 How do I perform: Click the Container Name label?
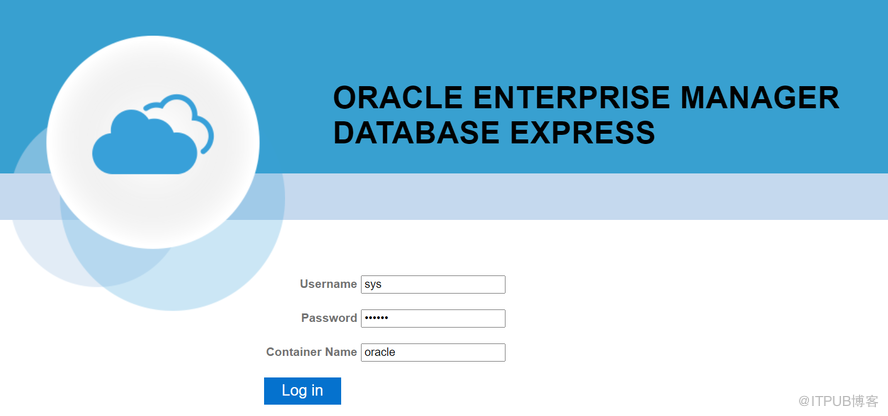[311, 352]
